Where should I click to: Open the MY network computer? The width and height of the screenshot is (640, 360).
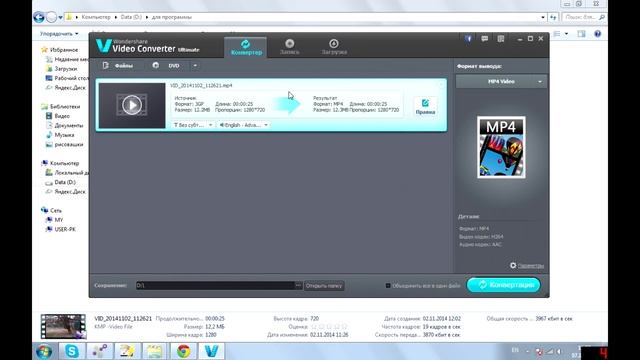click(55, 220)
